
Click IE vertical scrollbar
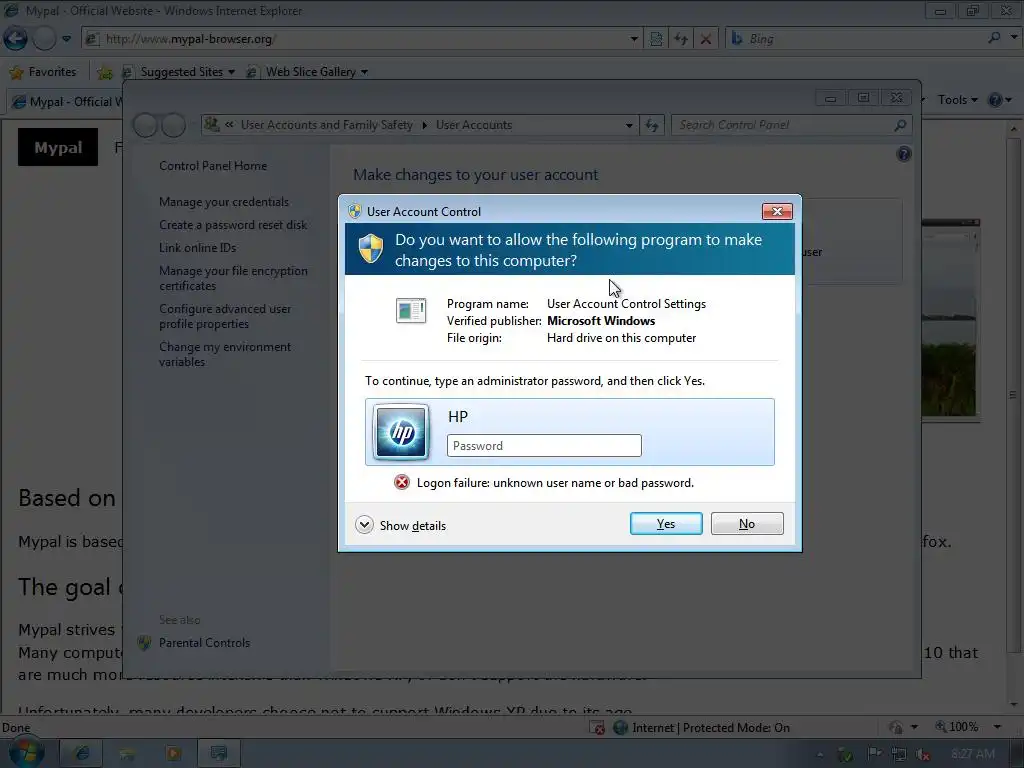1014,394
